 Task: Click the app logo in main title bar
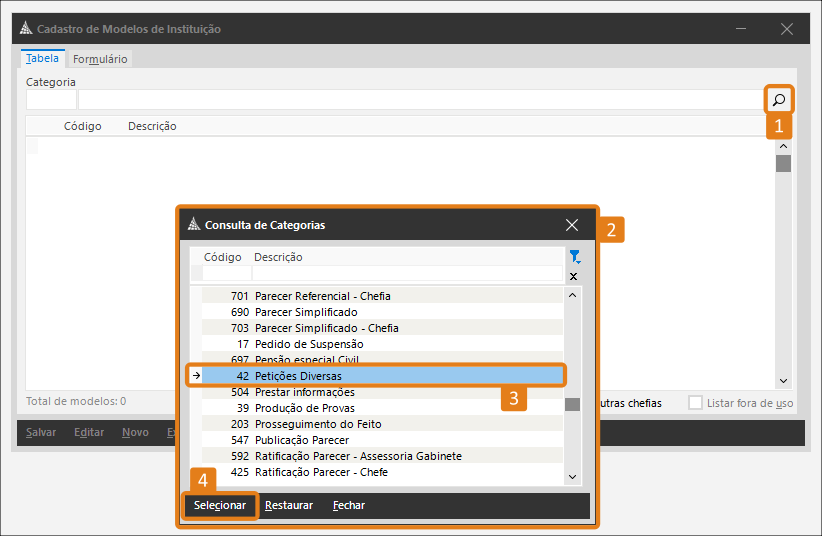[25, 29]
